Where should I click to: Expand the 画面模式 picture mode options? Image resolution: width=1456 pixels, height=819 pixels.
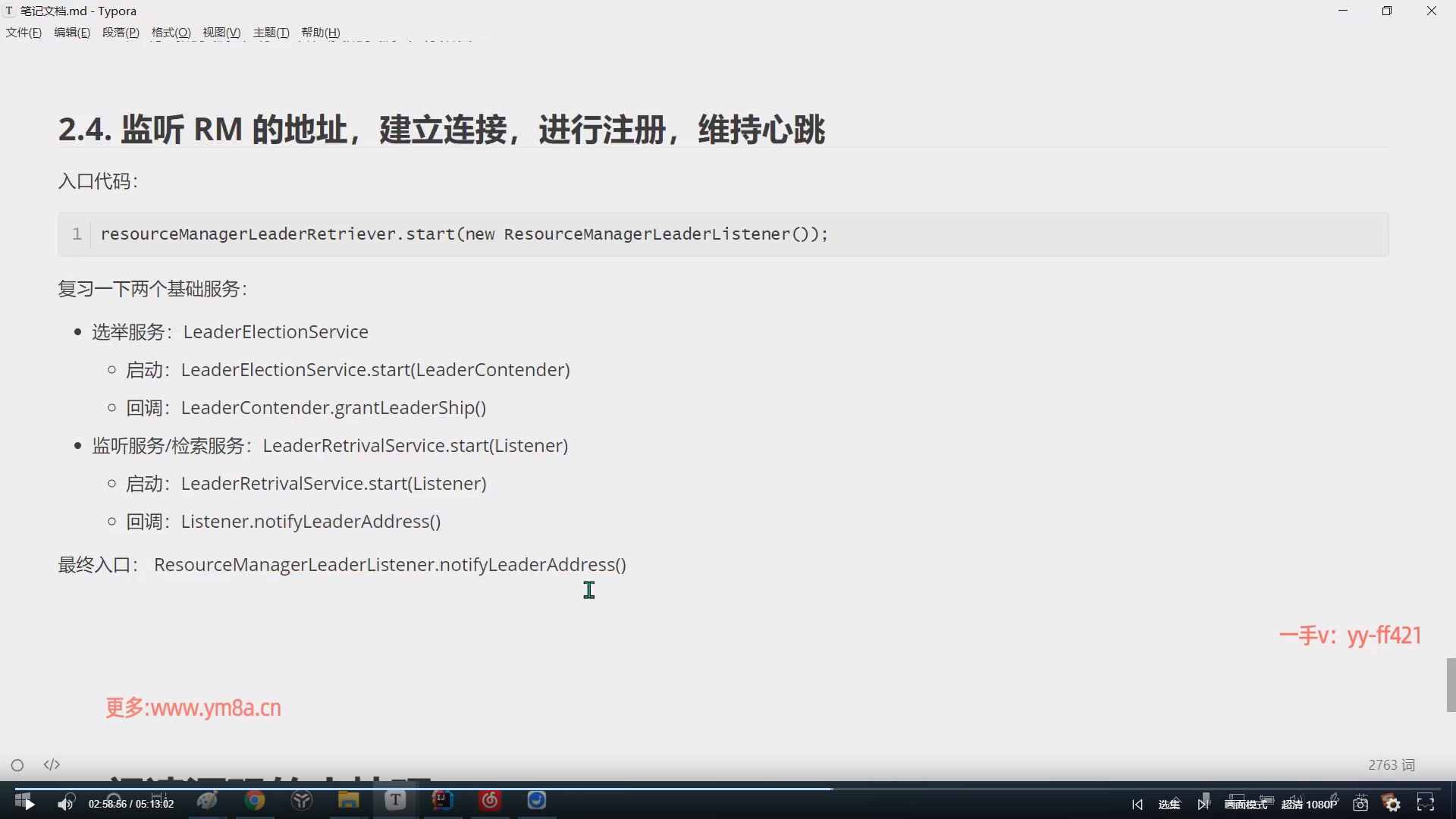[x=1245, y=805]
